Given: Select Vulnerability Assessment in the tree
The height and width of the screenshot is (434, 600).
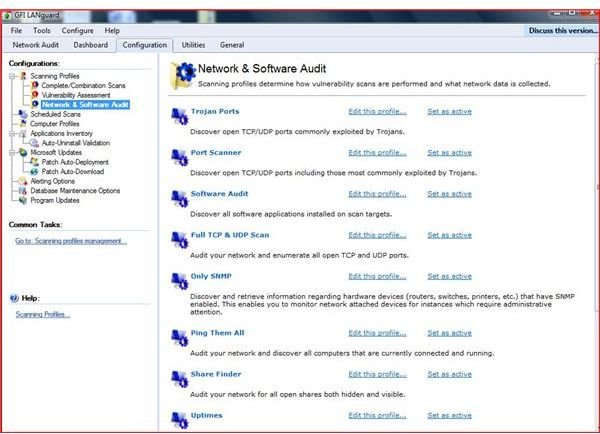Looking at the screenshot, I should [76, 95].
